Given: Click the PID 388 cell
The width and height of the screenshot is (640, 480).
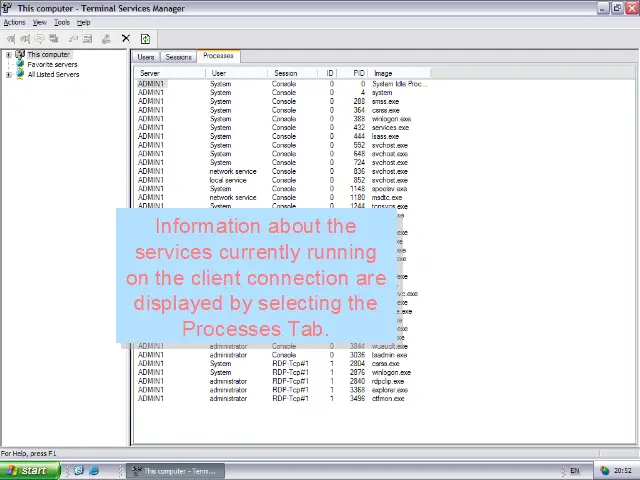Looking at the screenshot, I should pos(359,119).
